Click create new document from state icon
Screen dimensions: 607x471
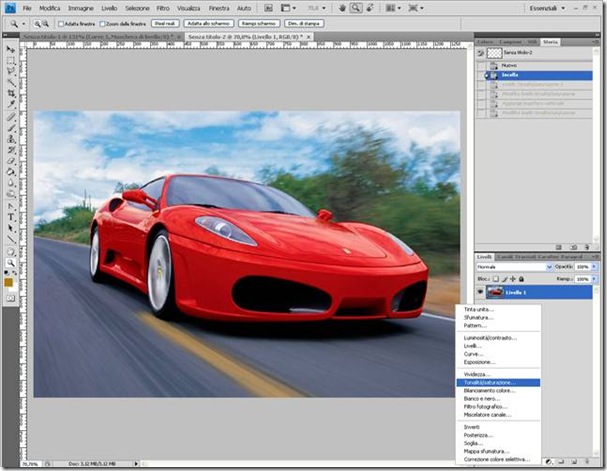click(x=559, y=247)
